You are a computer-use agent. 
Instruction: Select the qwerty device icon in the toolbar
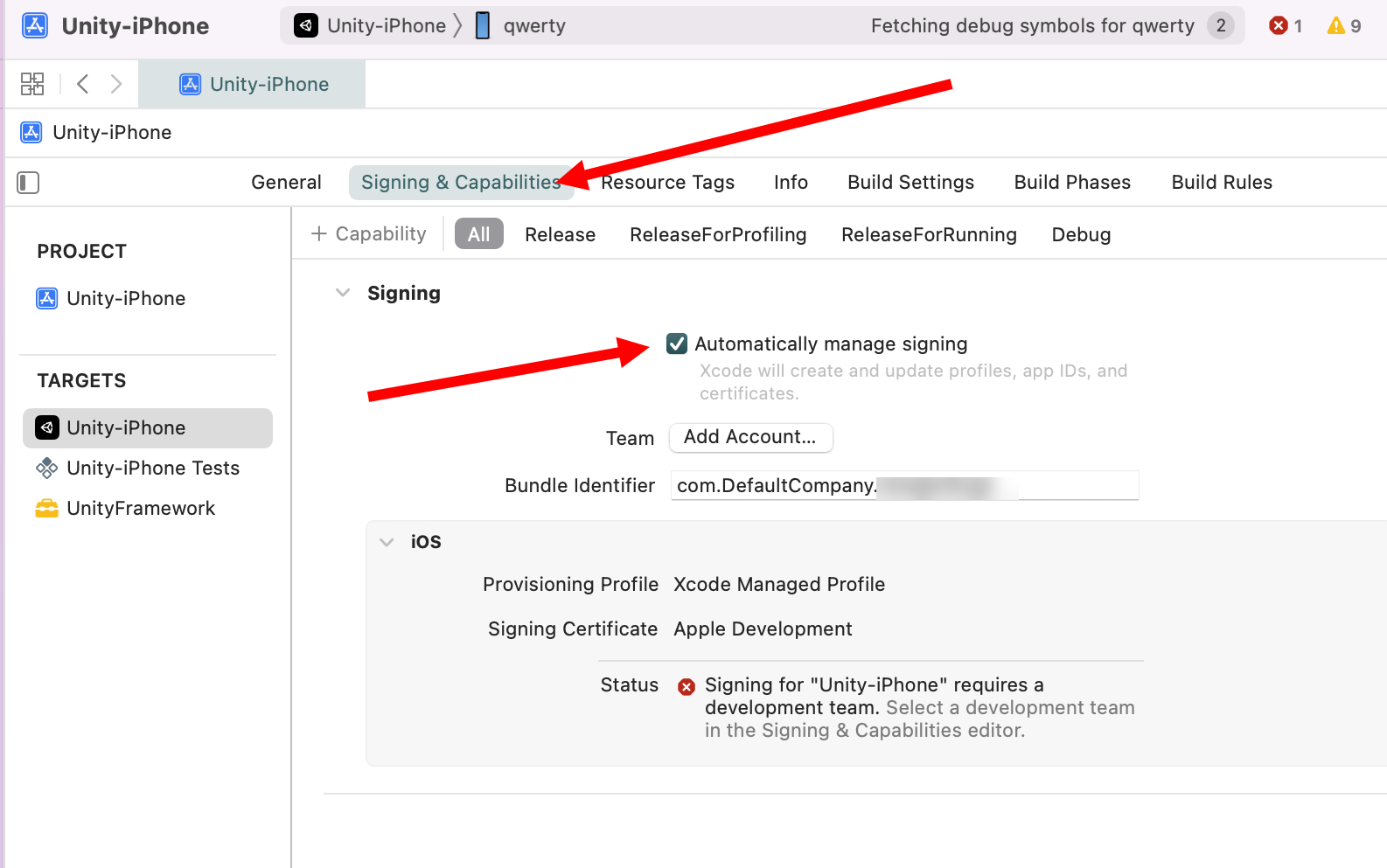(483, 25)
